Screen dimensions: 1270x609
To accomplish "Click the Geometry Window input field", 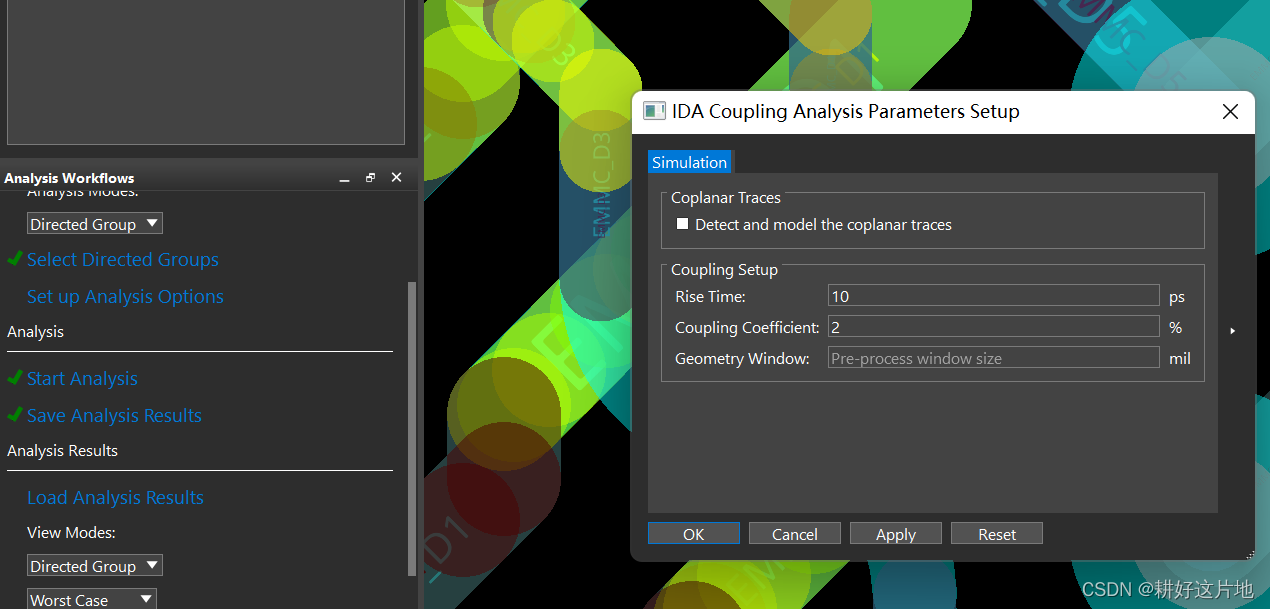I will 993,357.
